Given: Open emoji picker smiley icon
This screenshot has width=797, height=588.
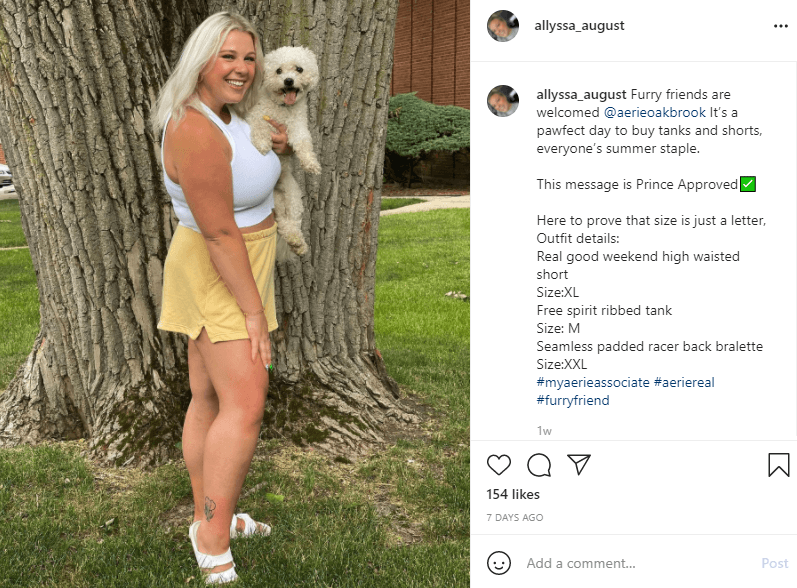Looking at the screenshot, I should [499, 563].
